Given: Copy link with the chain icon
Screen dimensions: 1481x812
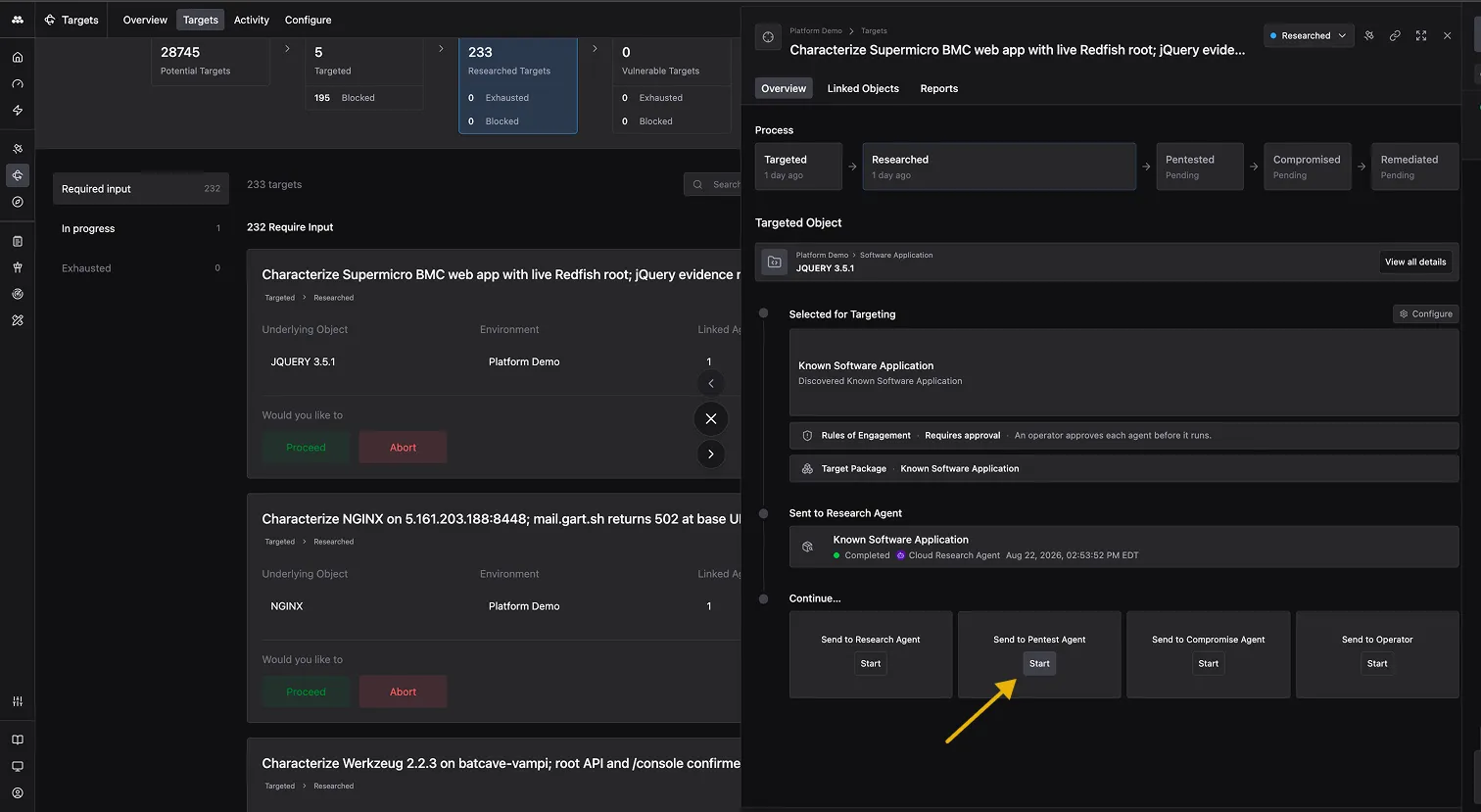Looking at the screenshot, I should 1395,35.
